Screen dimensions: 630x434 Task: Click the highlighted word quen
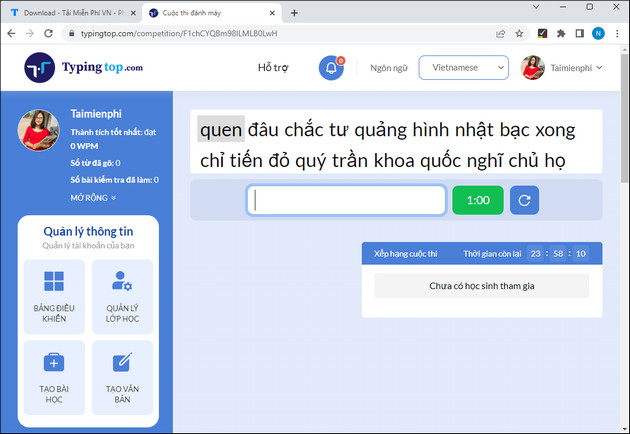coord(221,129)
